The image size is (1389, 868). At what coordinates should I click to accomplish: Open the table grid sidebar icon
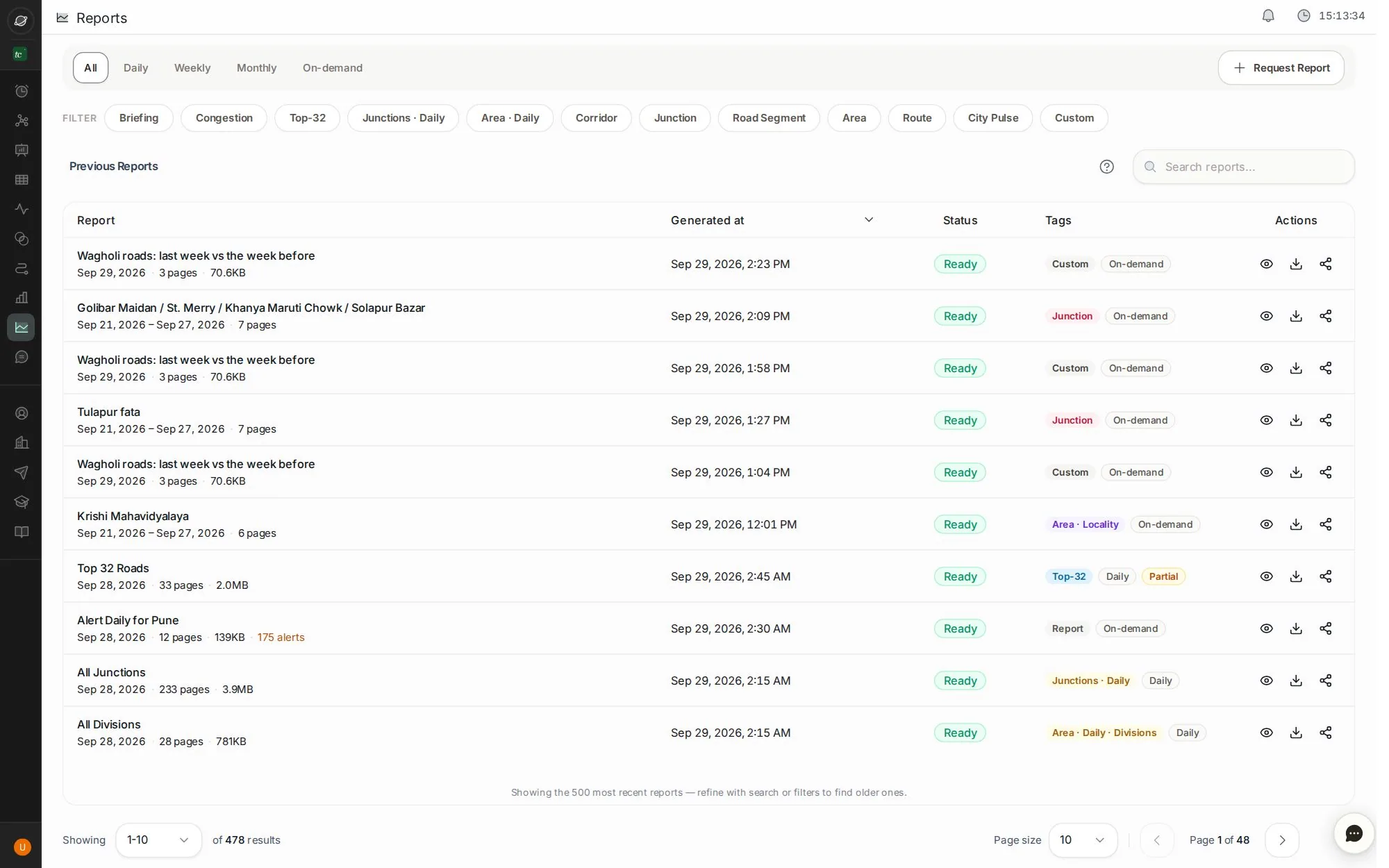(22, 180)
